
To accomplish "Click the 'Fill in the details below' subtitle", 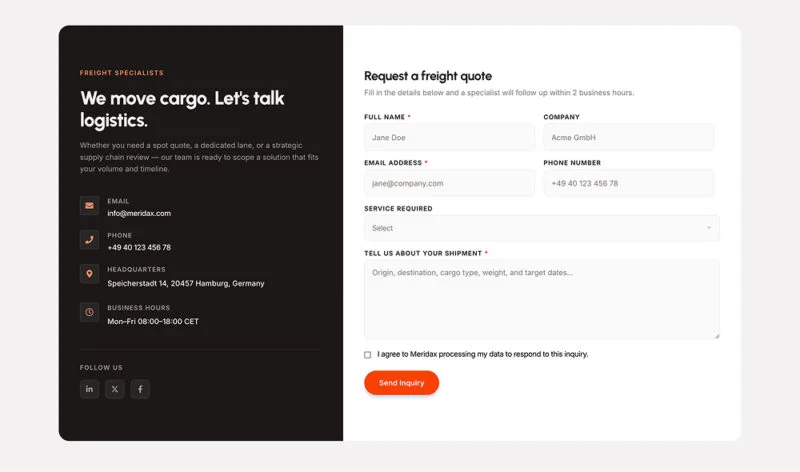I will pos(499,92).
